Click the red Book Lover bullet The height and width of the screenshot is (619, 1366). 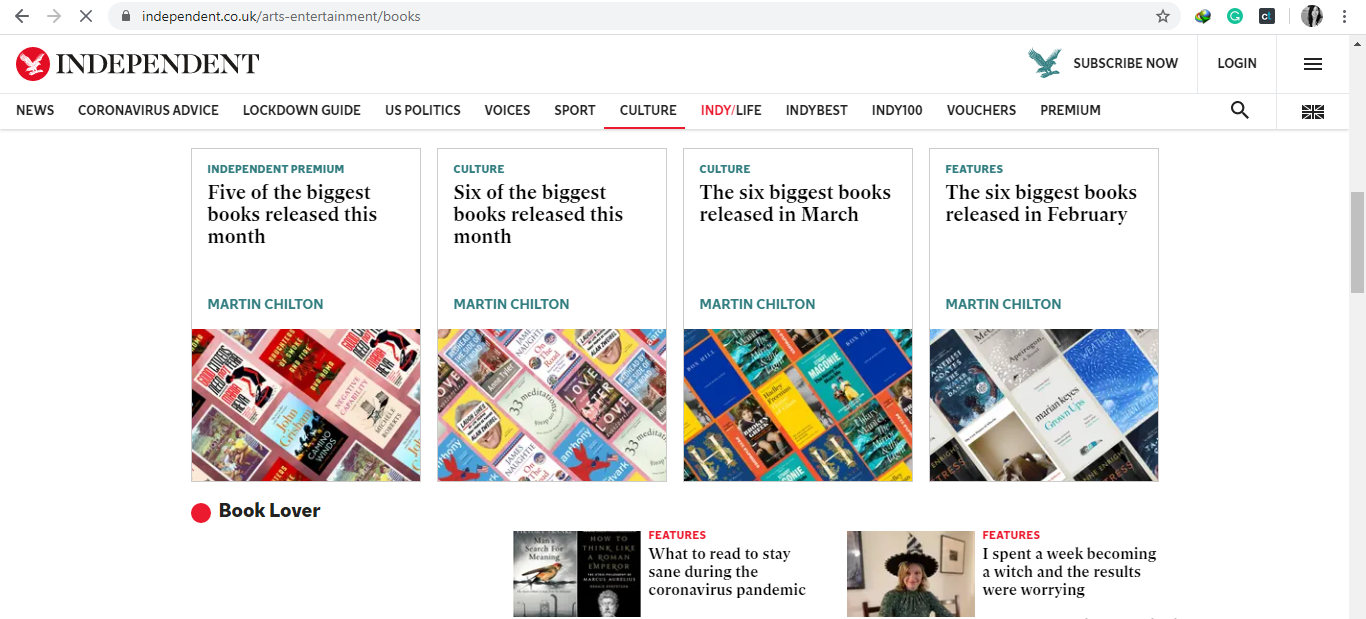[x=201, y=512]
